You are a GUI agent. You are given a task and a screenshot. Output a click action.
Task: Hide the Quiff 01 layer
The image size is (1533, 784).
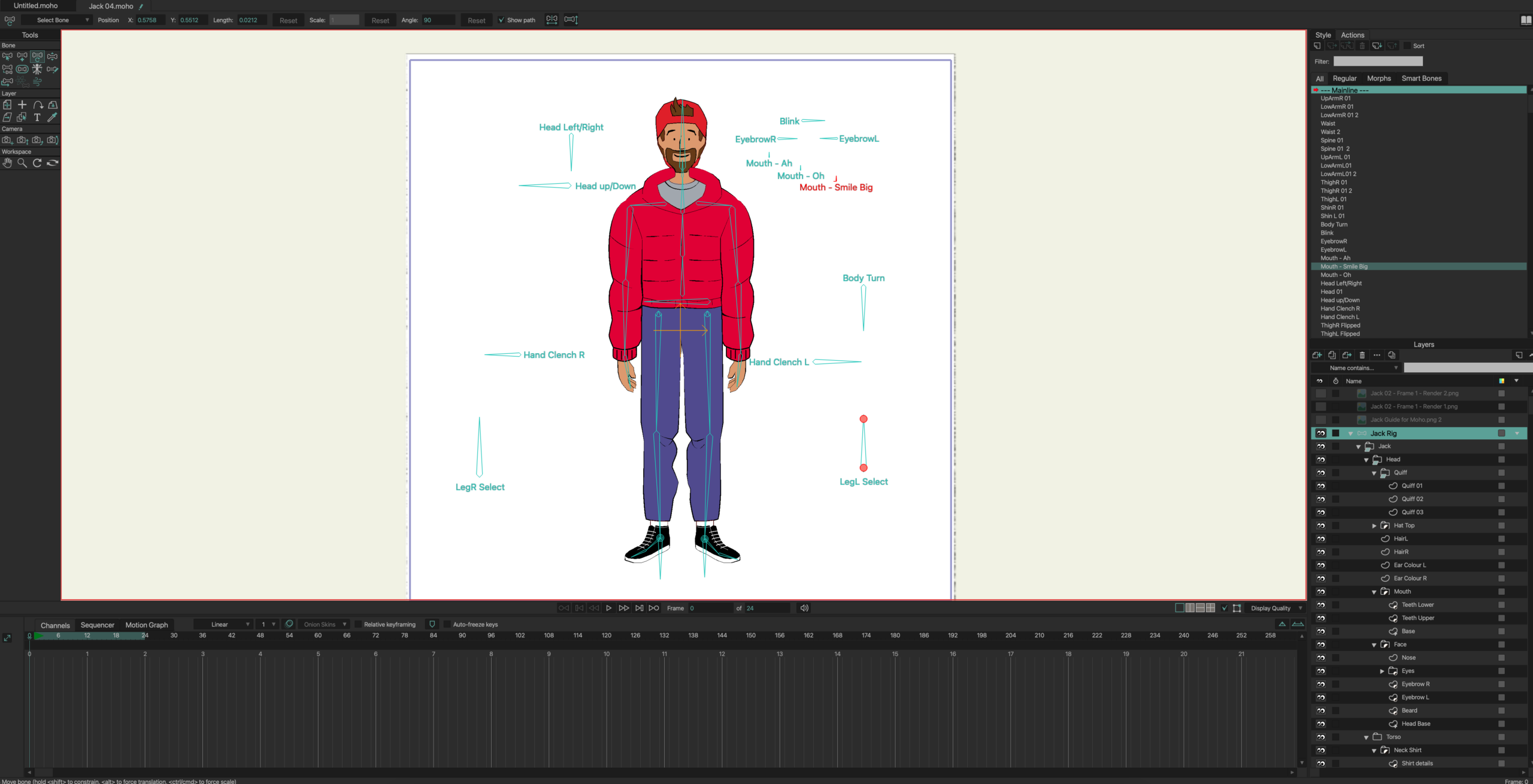pos(1320,487)
